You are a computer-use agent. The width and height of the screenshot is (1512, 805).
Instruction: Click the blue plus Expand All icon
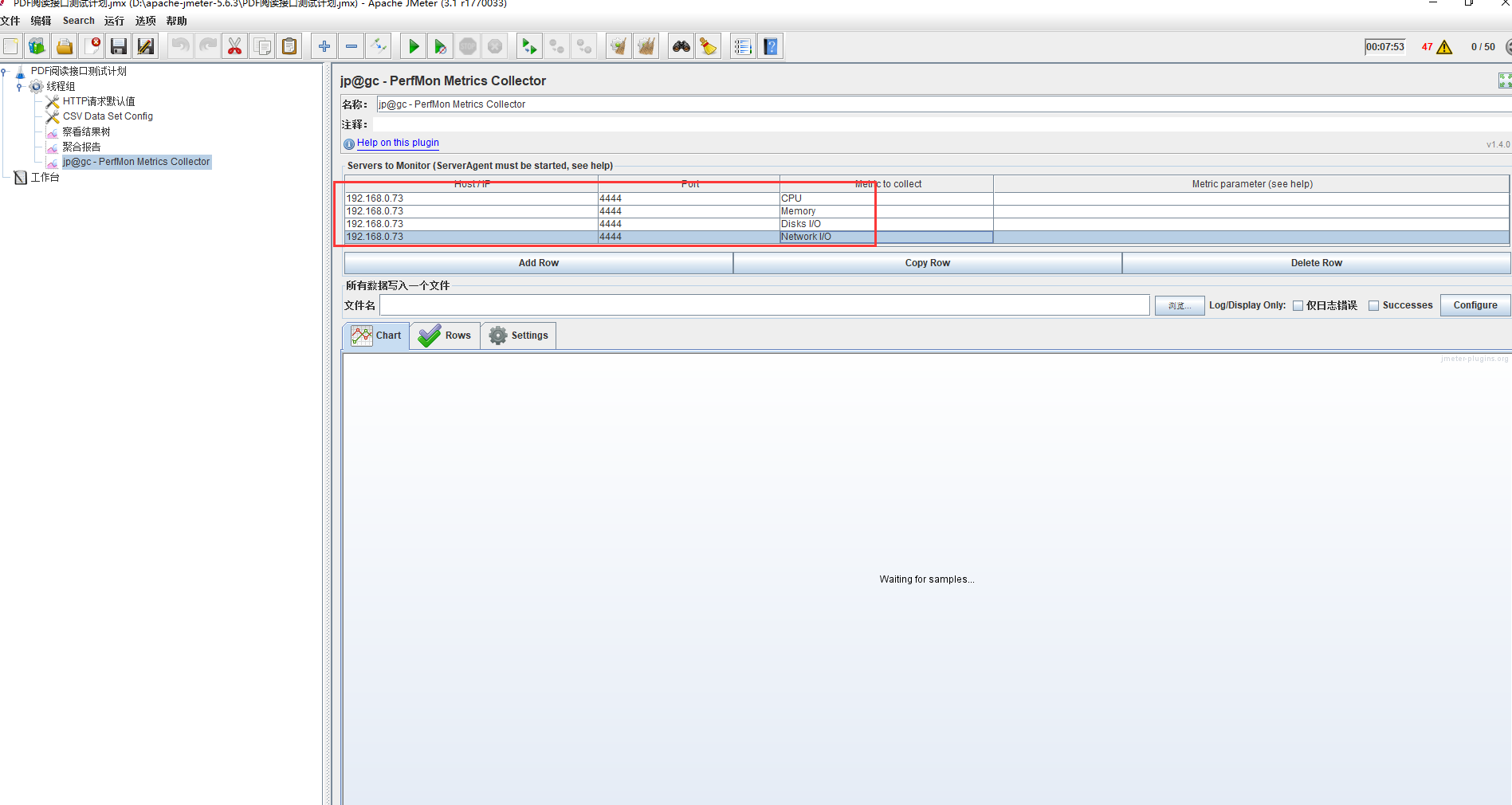pos(324,47)
